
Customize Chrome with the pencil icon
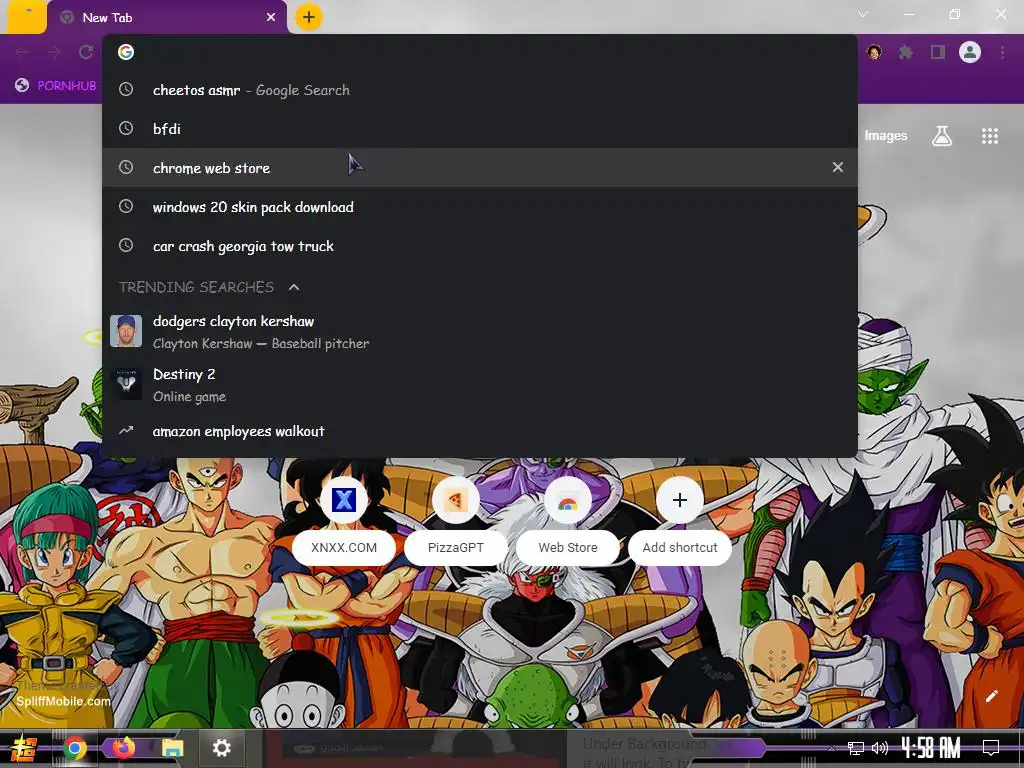tap(991, 696)
